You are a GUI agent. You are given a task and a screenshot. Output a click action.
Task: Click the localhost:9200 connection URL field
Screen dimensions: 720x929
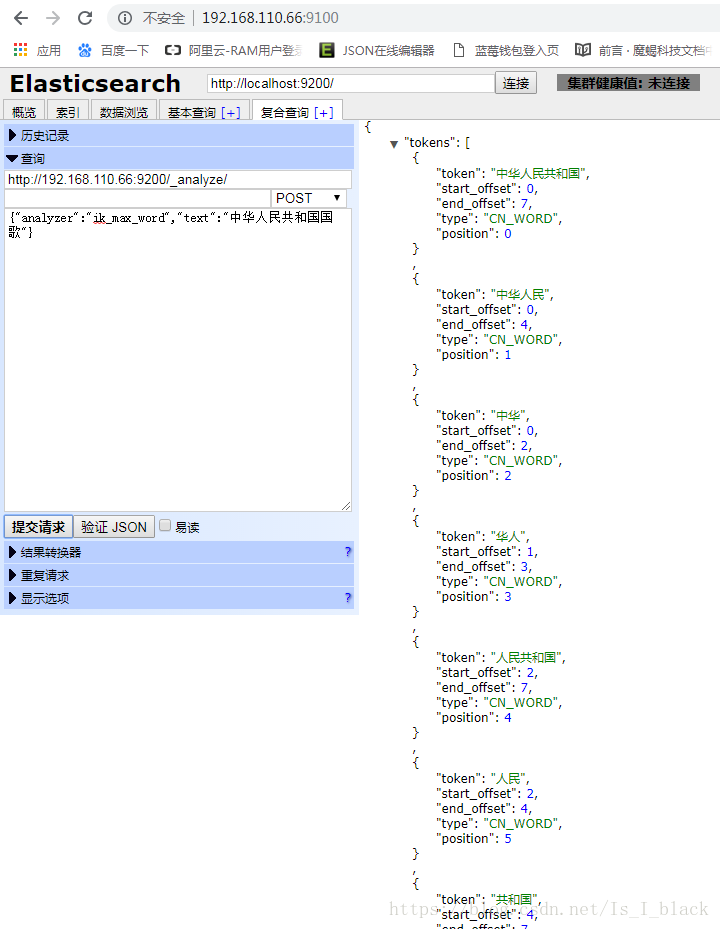(x=351, y=84)
